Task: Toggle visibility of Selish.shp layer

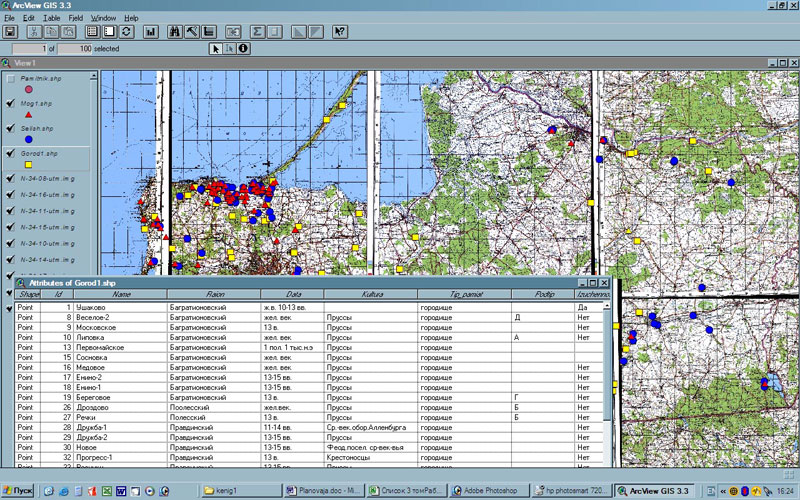Action: 10,129
